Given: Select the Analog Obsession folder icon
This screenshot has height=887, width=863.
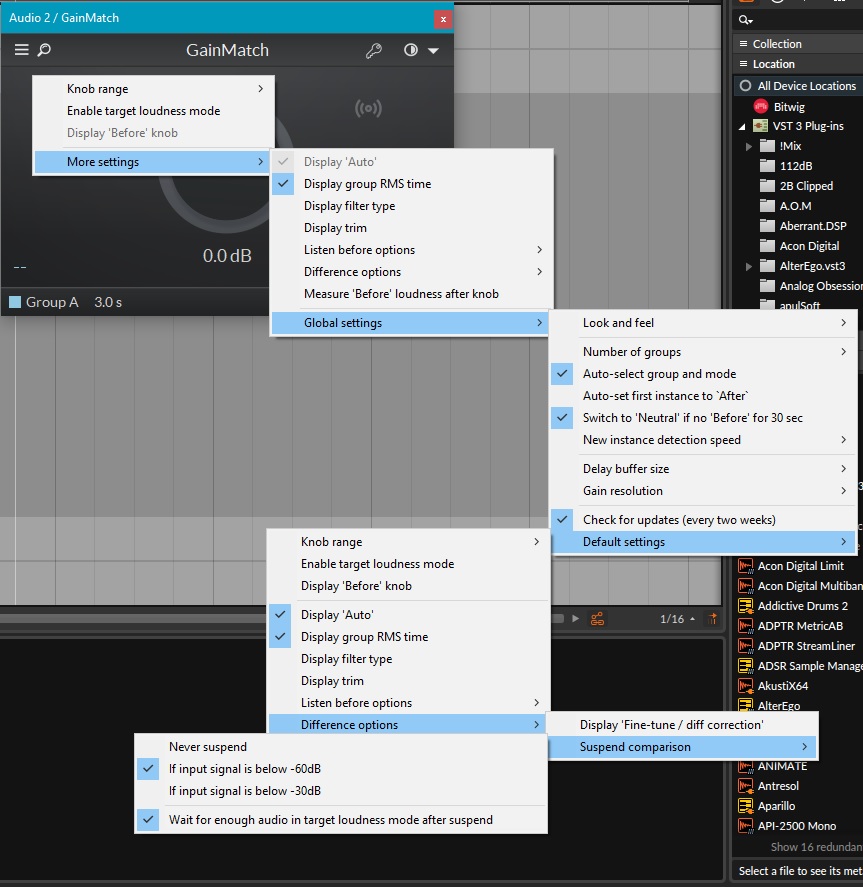Looking at the screenshot, I should click(x=767, y=286).
